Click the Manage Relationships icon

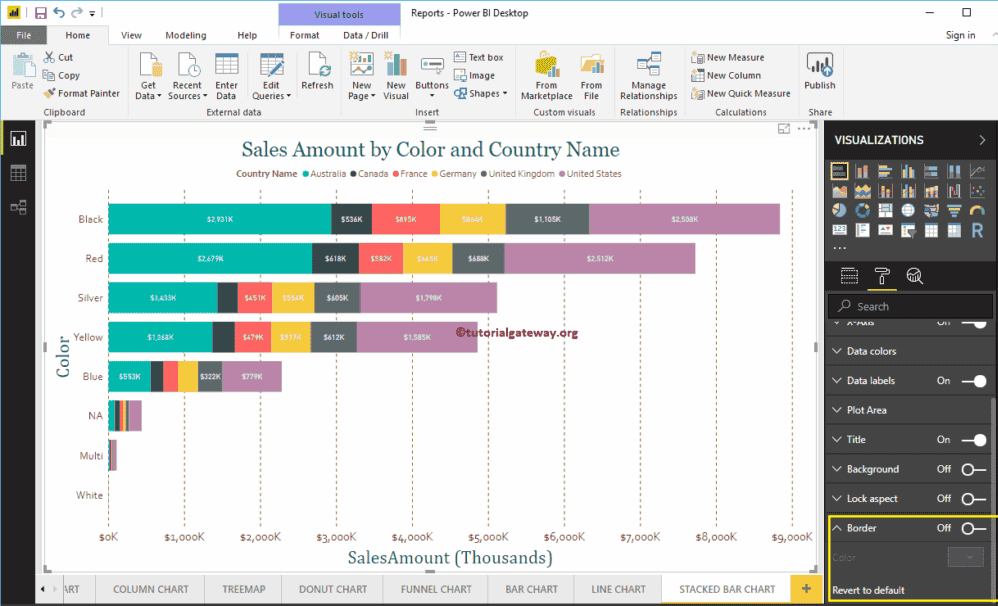coord(649,72)
